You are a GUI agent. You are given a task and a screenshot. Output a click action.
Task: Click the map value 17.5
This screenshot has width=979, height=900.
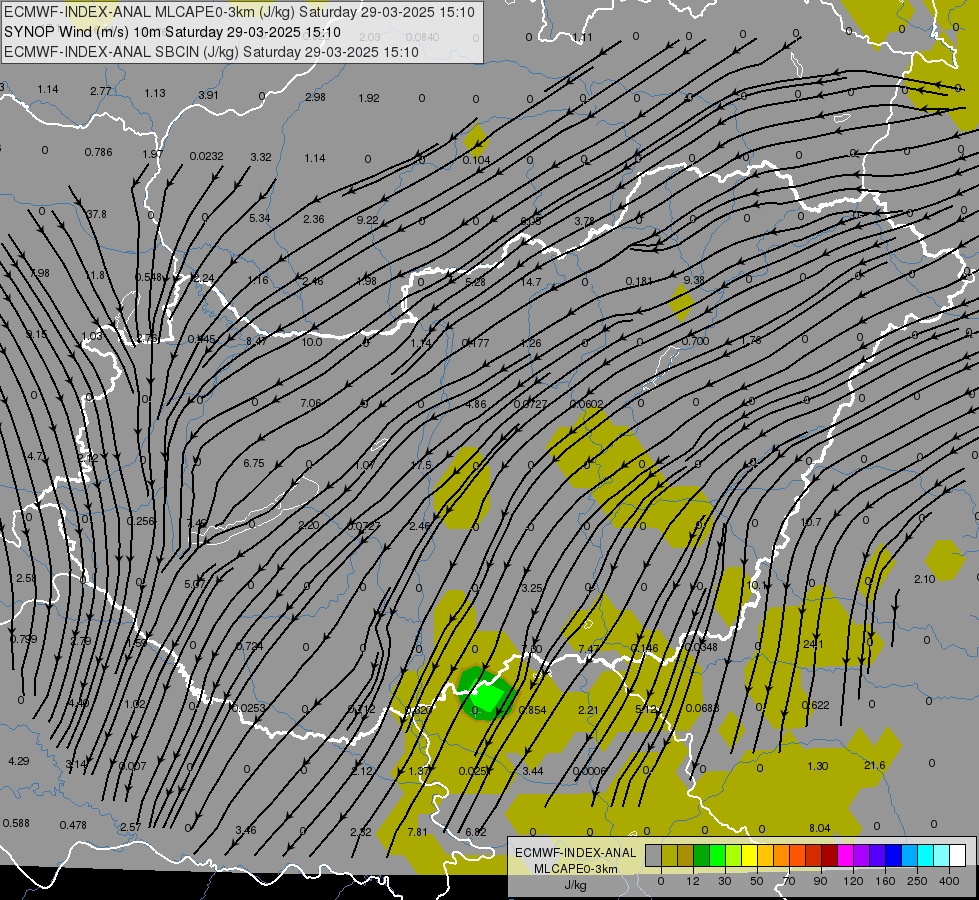tap(421, 465)
